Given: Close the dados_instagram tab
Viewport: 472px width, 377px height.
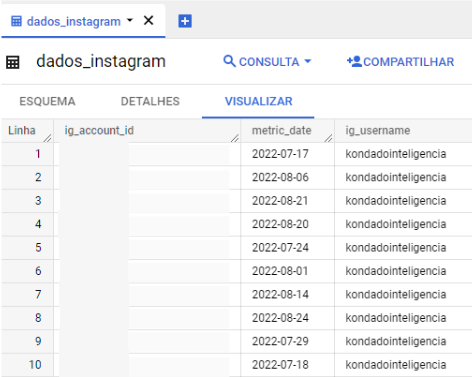Looking at the screenshot, I should [x=148, y=21].
